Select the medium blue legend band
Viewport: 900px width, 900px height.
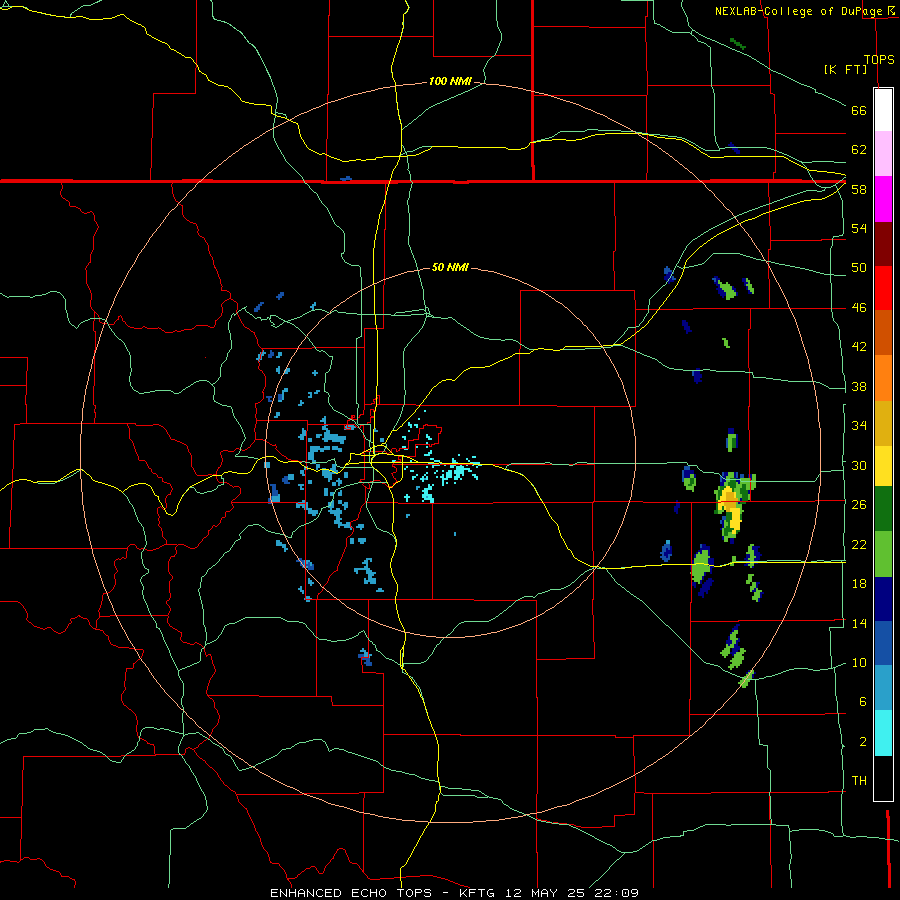pos(883,643)
